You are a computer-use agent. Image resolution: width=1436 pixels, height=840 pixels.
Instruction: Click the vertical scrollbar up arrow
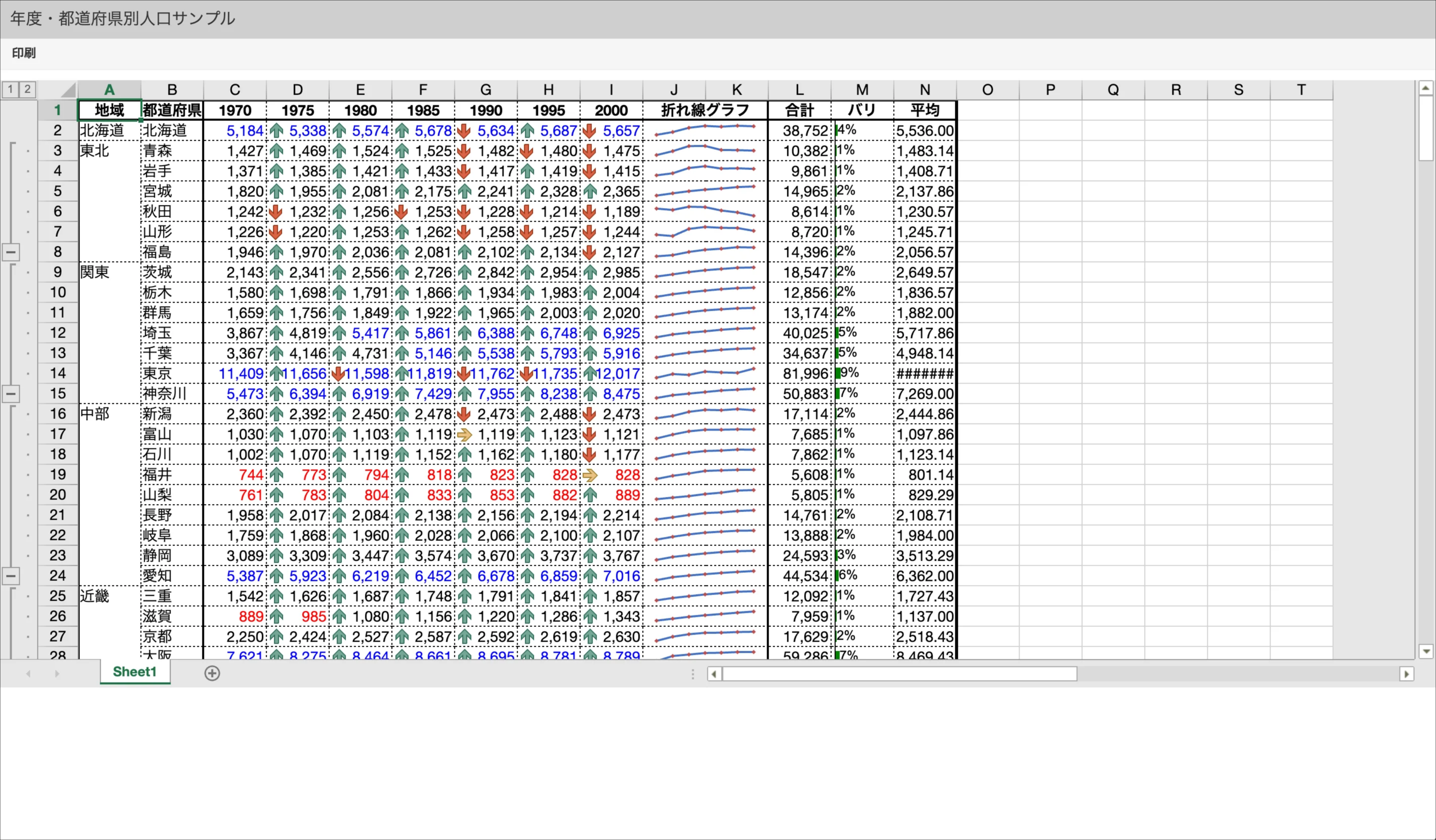point(1426,88)
